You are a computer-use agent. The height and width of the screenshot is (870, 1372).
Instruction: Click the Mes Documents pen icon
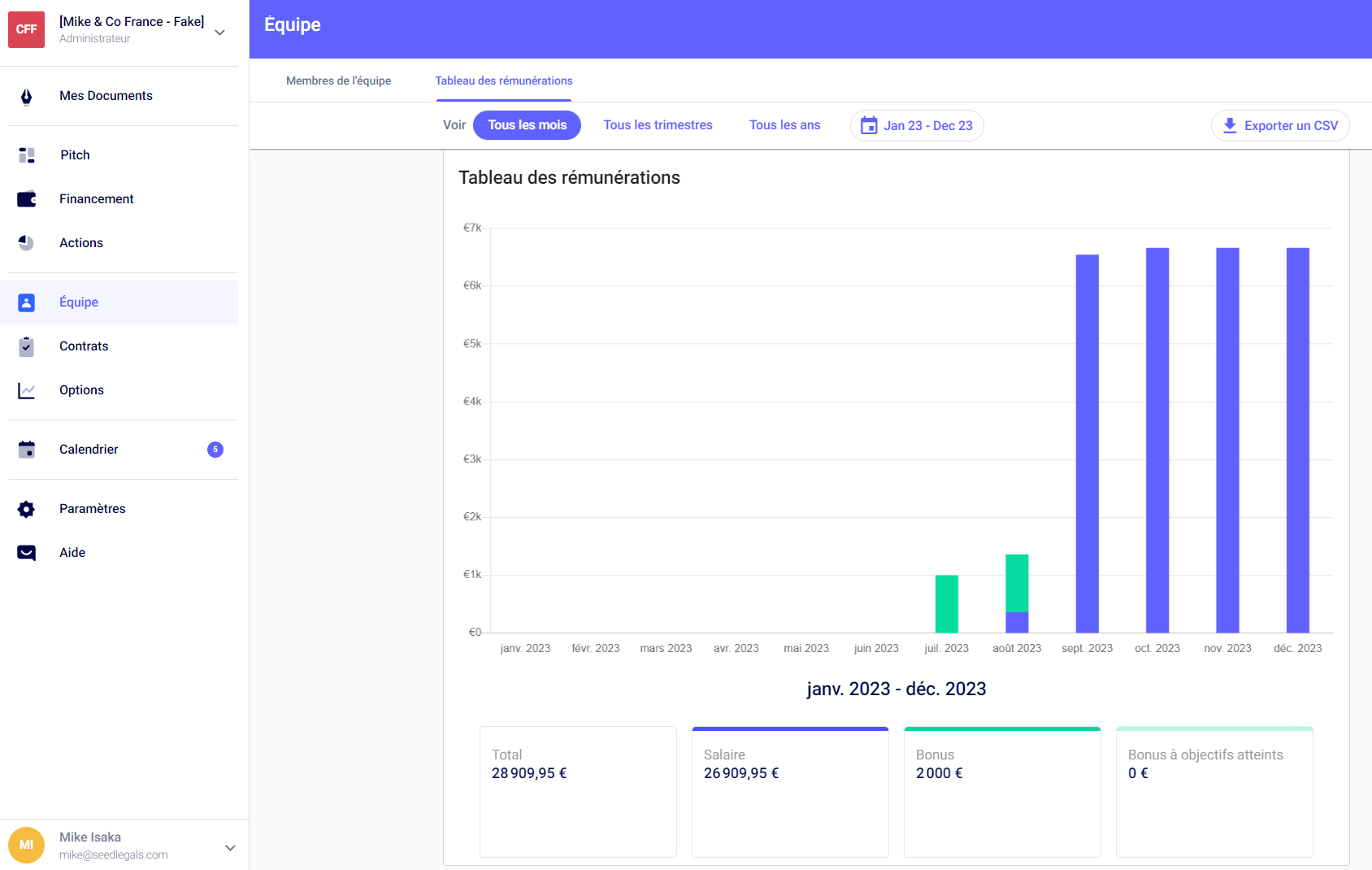point(26,97)
